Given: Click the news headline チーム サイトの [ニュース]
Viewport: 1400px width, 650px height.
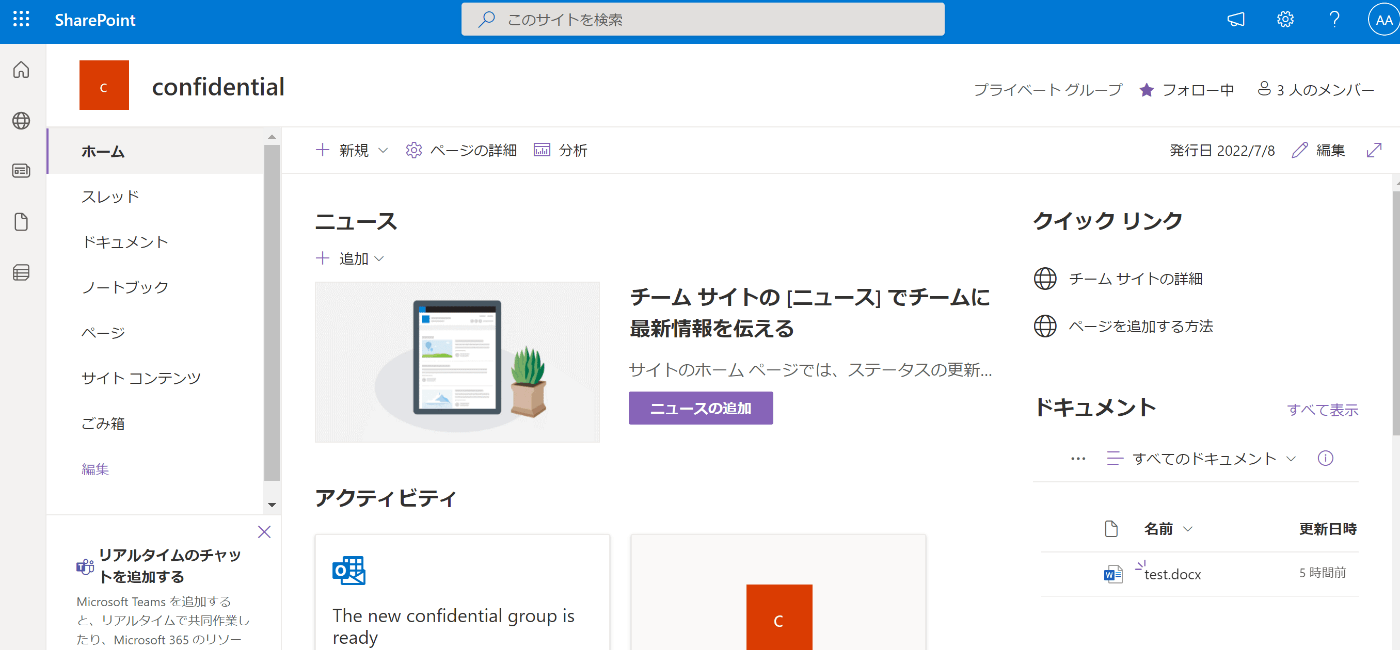Looking at the screenshot, I should (x=810, y=312).
